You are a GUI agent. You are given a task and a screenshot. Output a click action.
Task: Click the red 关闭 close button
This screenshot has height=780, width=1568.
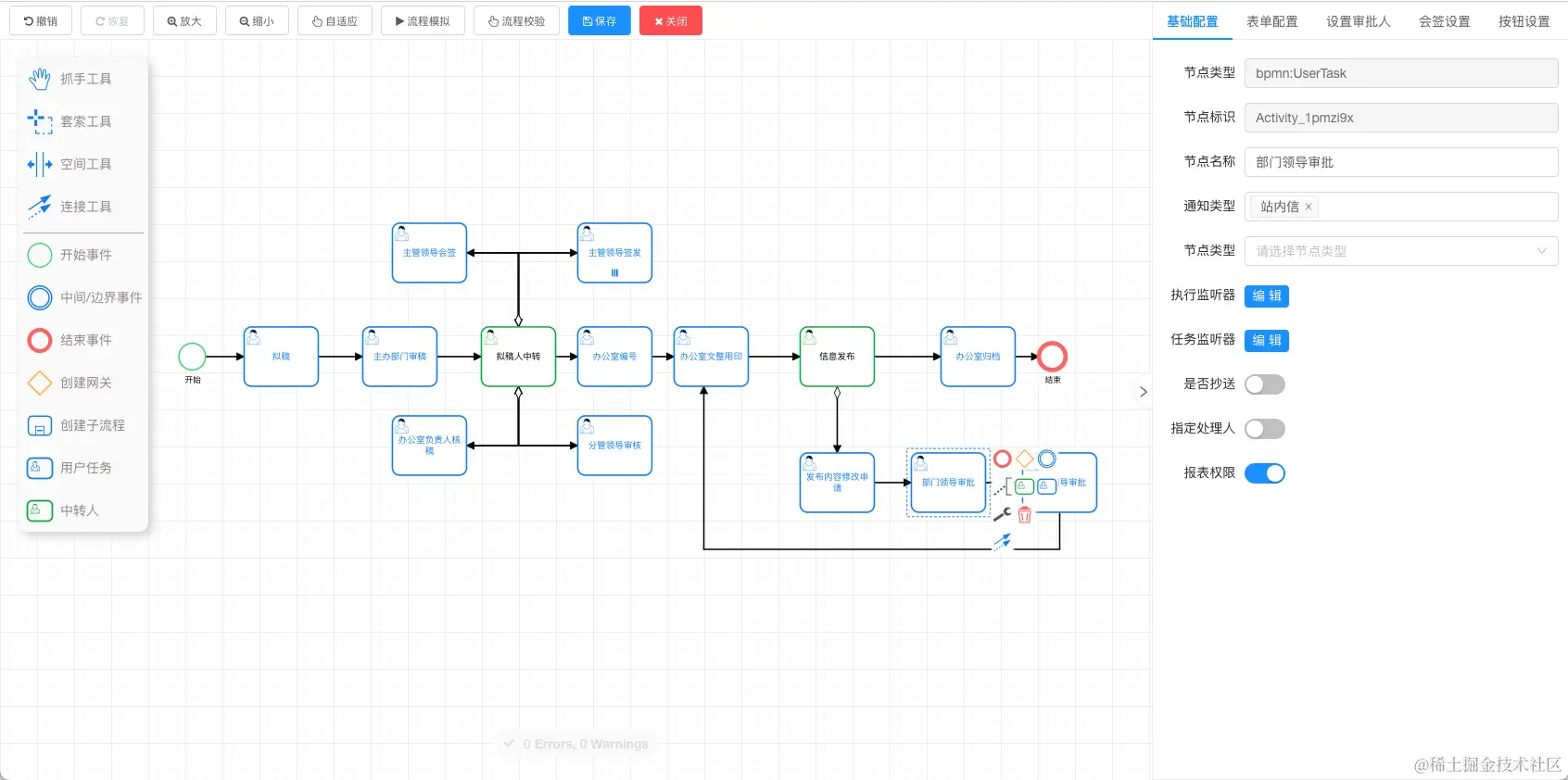coord(671,20)
